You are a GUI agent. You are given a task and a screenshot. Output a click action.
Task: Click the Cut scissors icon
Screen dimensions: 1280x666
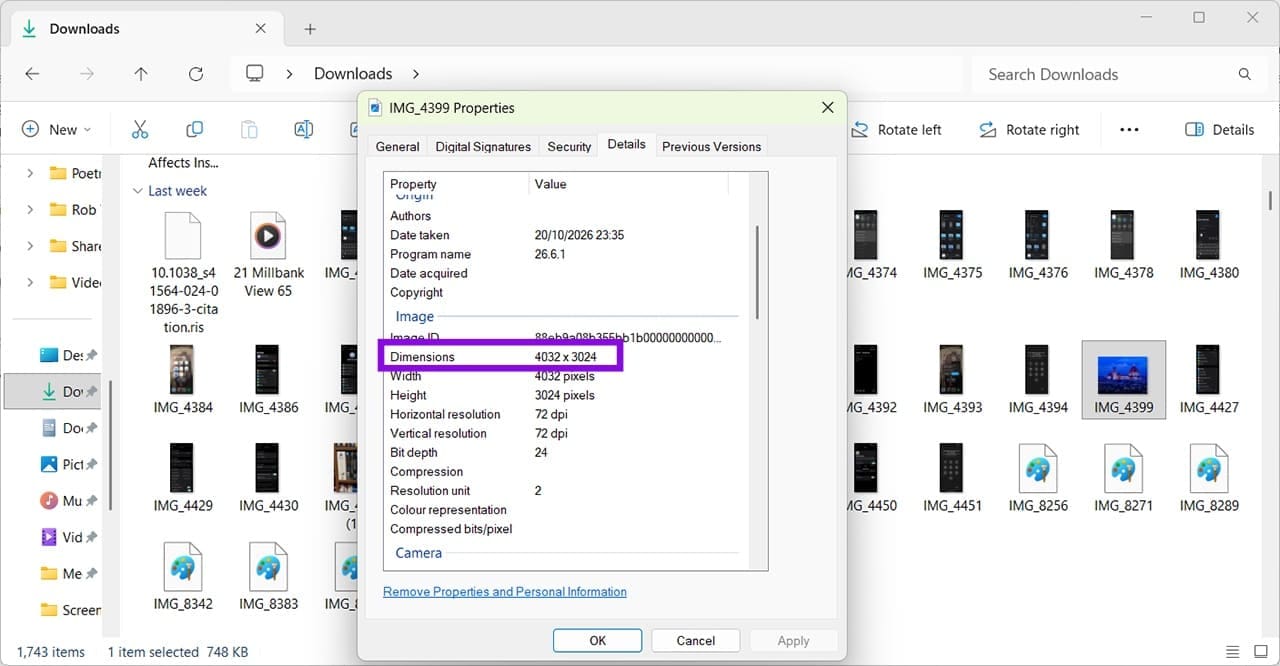click(x=139, y=129)
